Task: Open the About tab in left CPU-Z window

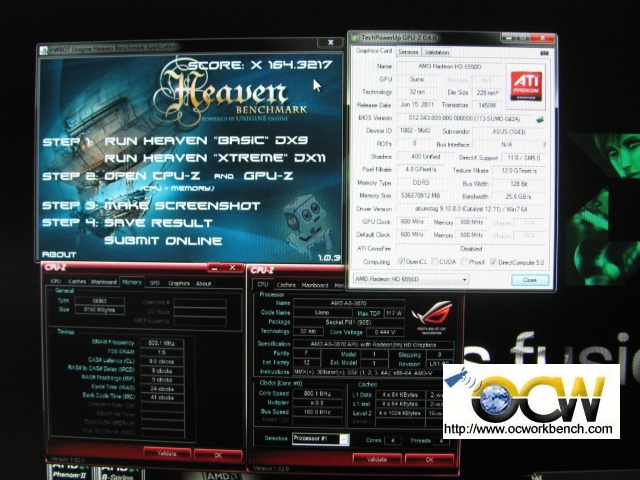Action: 203,283
